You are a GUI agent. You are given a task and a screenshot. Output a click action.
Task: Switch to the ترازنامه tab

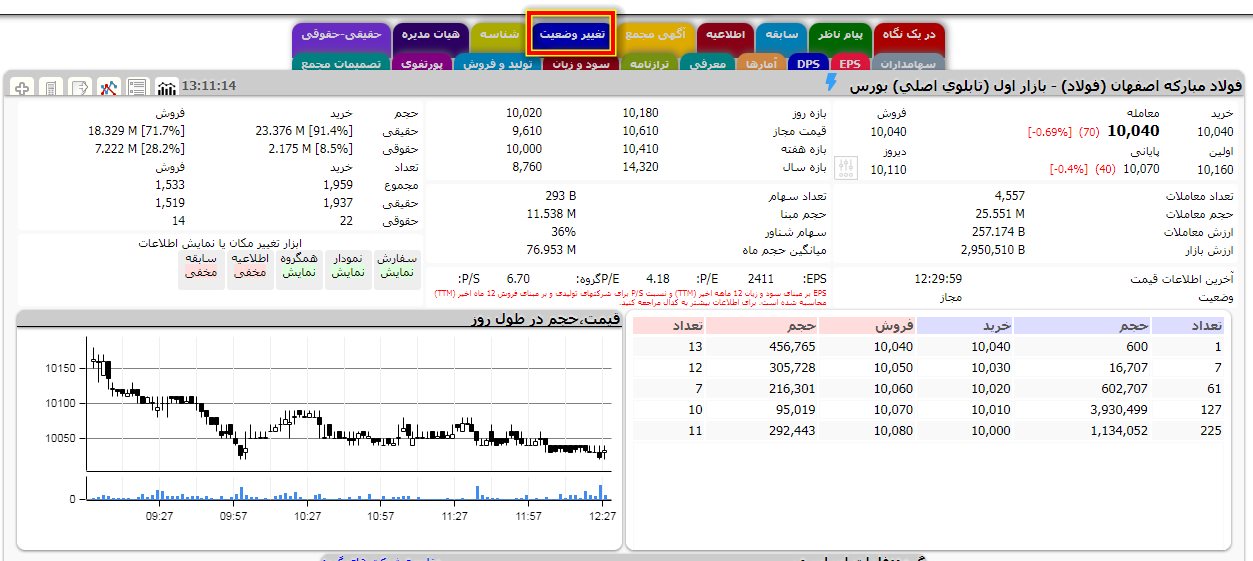(651, 64)
